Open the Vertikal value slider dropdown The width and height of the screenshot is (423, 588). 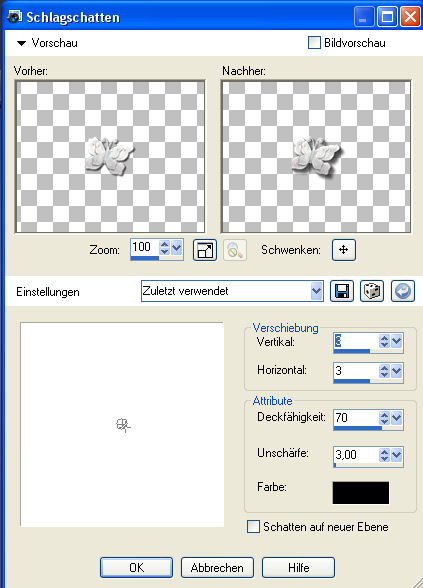pyautogui.click(x=397, y=341)
